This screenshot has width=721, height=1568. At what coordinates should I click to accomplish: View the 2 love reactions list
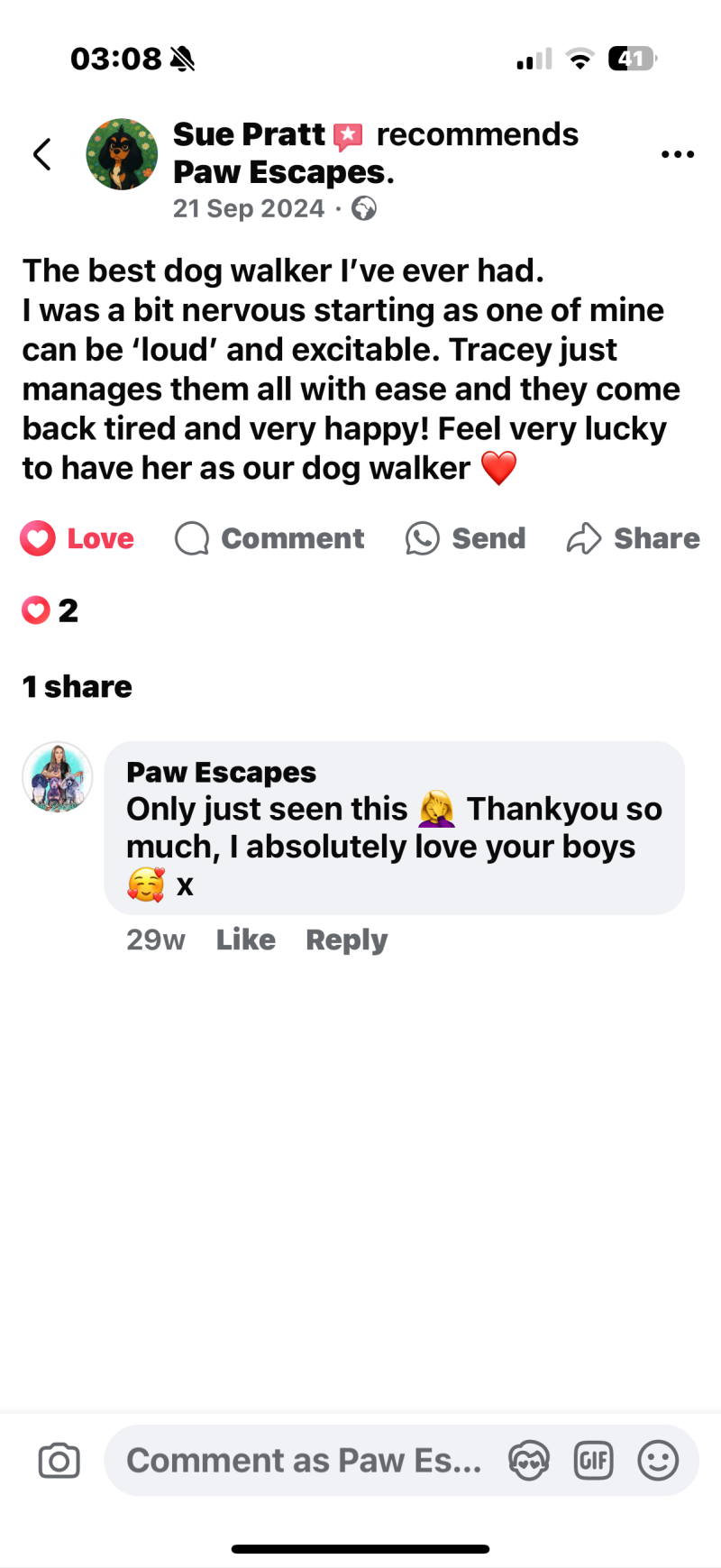[x=50, y=610]
